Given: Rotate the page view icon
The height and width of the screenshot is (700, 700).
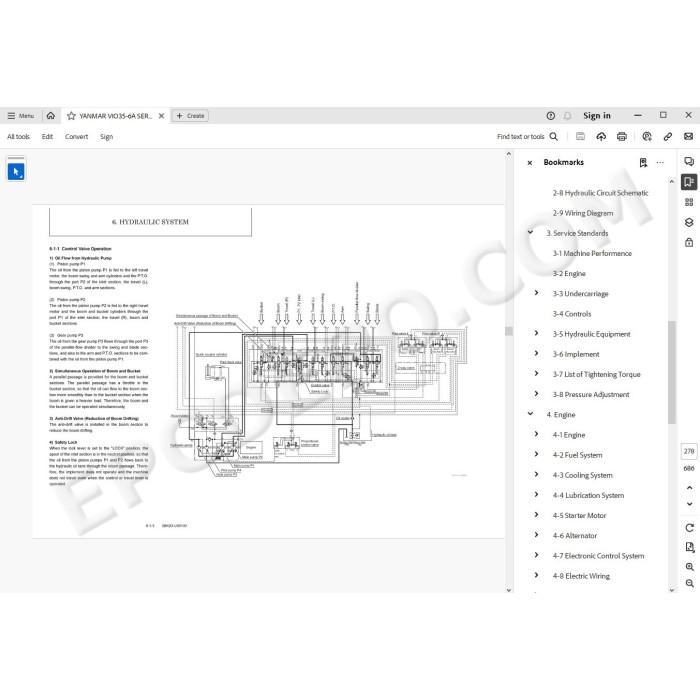Looking at the screenshot, I should point(689,528).
